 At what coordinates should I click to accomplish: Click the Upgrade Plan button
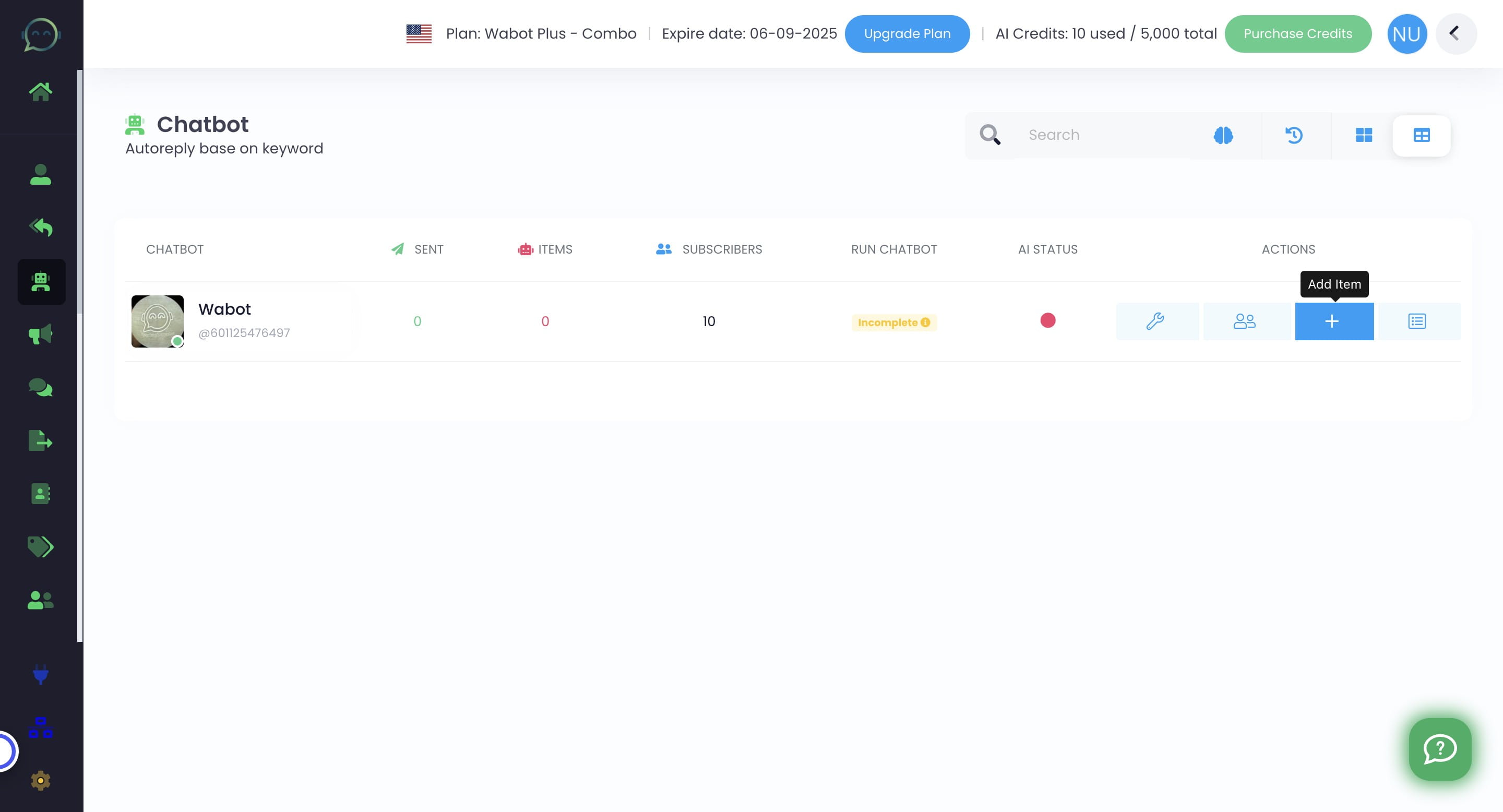pyautogui.click(x=906, y=34)
